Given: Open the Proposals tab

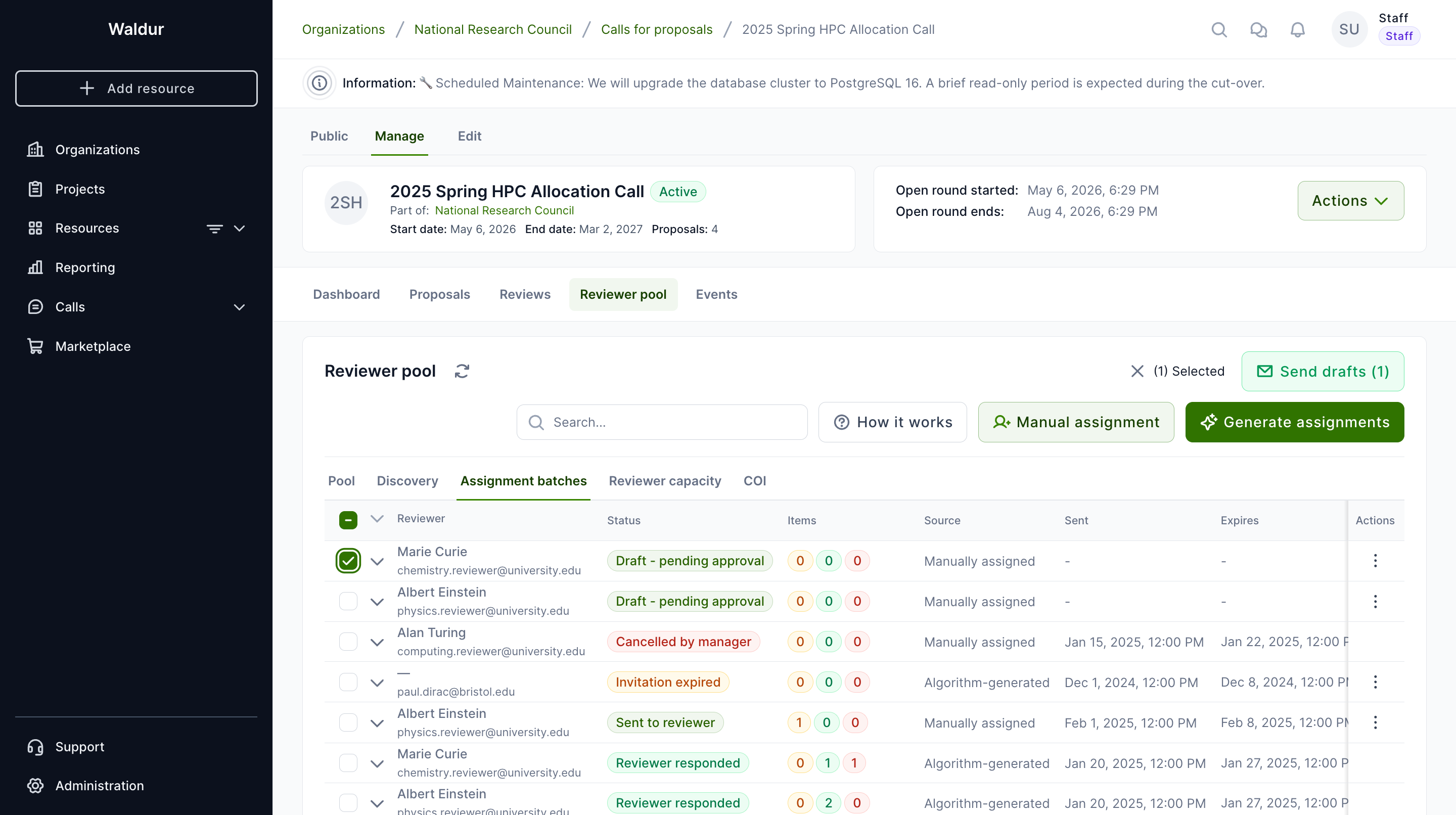Looking at the screenshot, I should 439,294.
